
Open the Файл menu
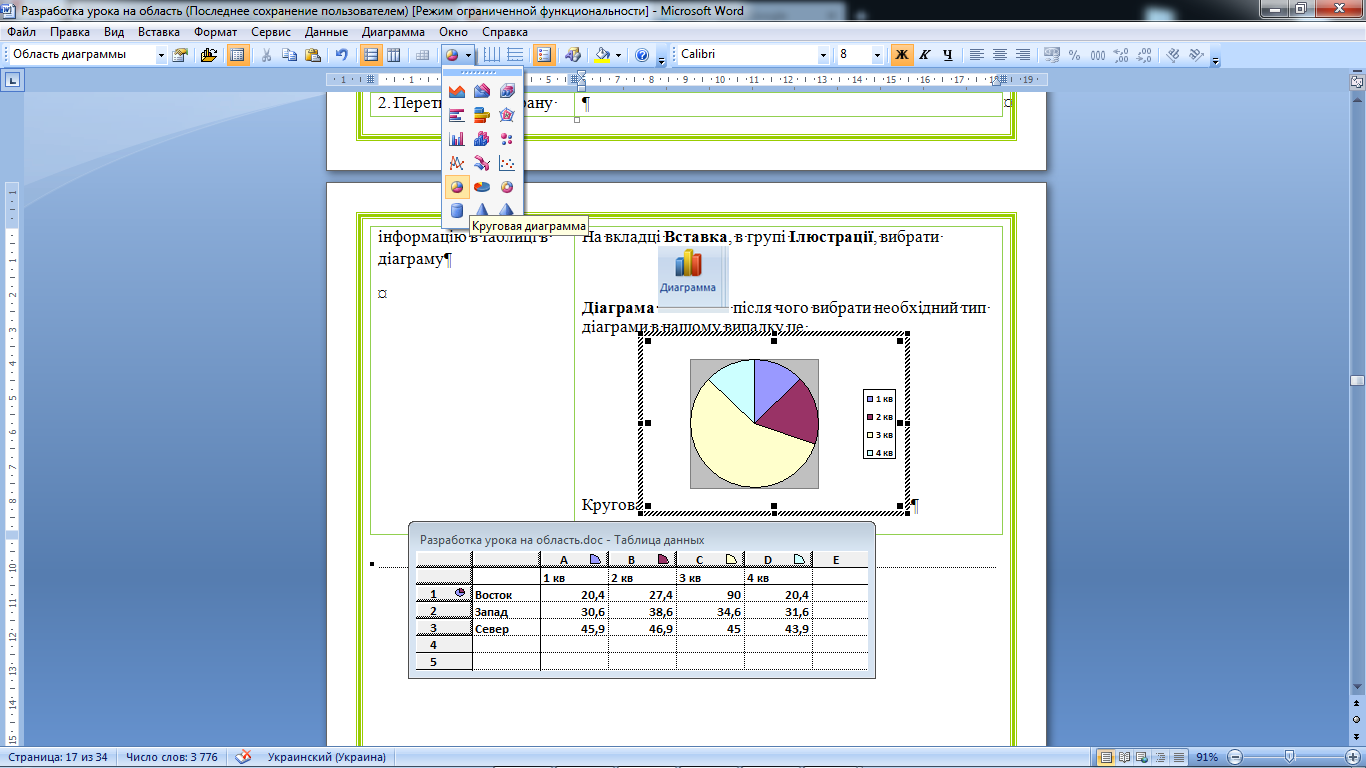[x=22, y=32]
